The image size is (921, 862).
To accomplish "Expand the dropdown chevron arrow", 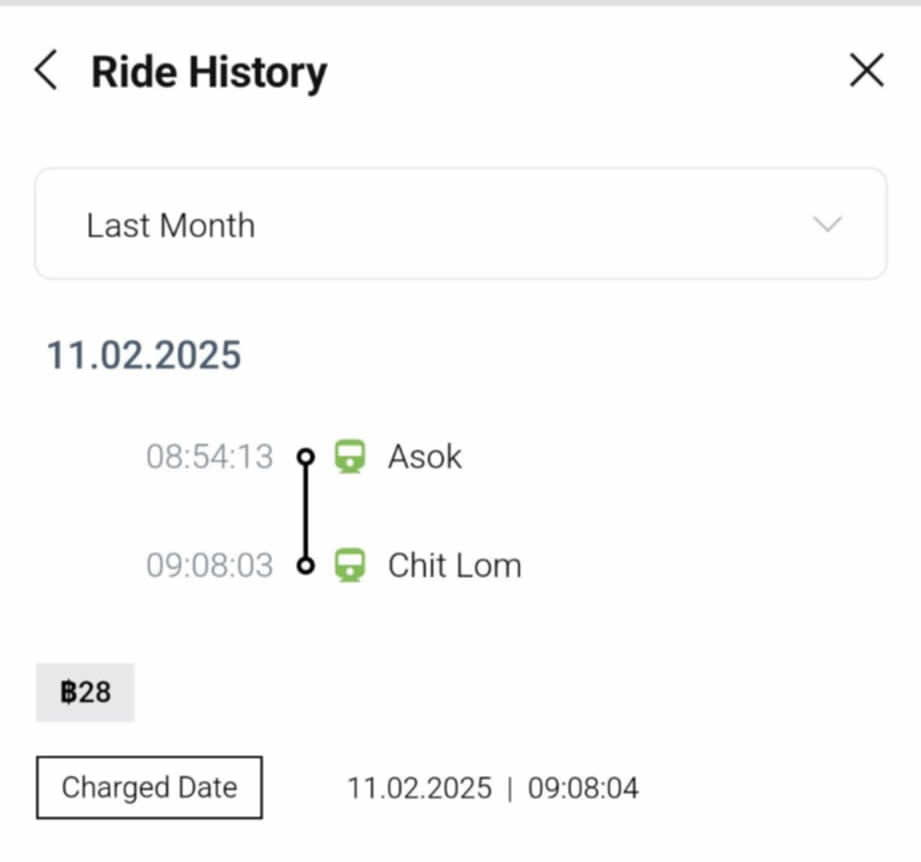I will coord(827,224).
